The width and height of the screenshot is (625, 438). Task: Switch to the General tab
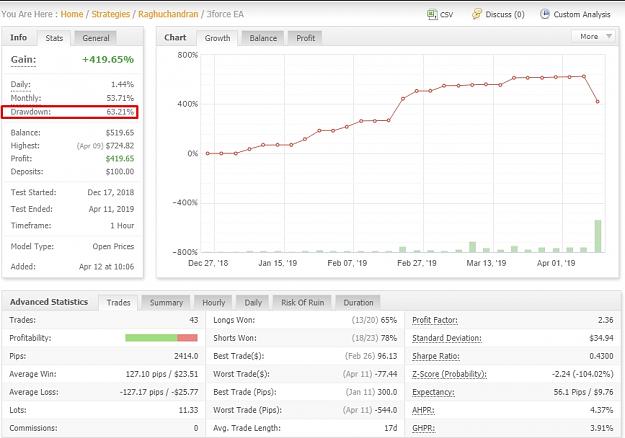coord(96,38)
